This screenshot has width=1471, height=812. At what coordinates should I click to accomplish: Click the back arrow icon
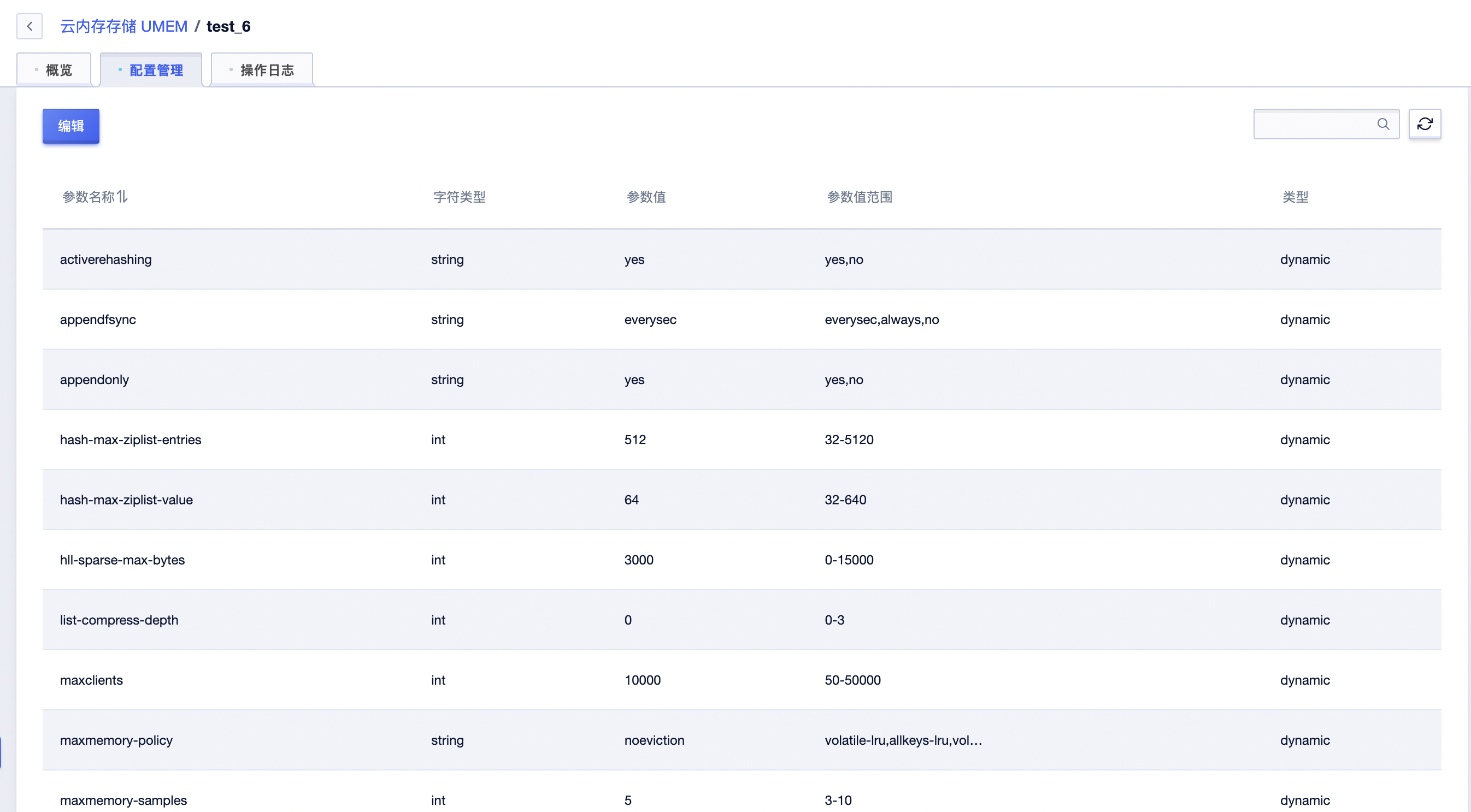(30, 26)
